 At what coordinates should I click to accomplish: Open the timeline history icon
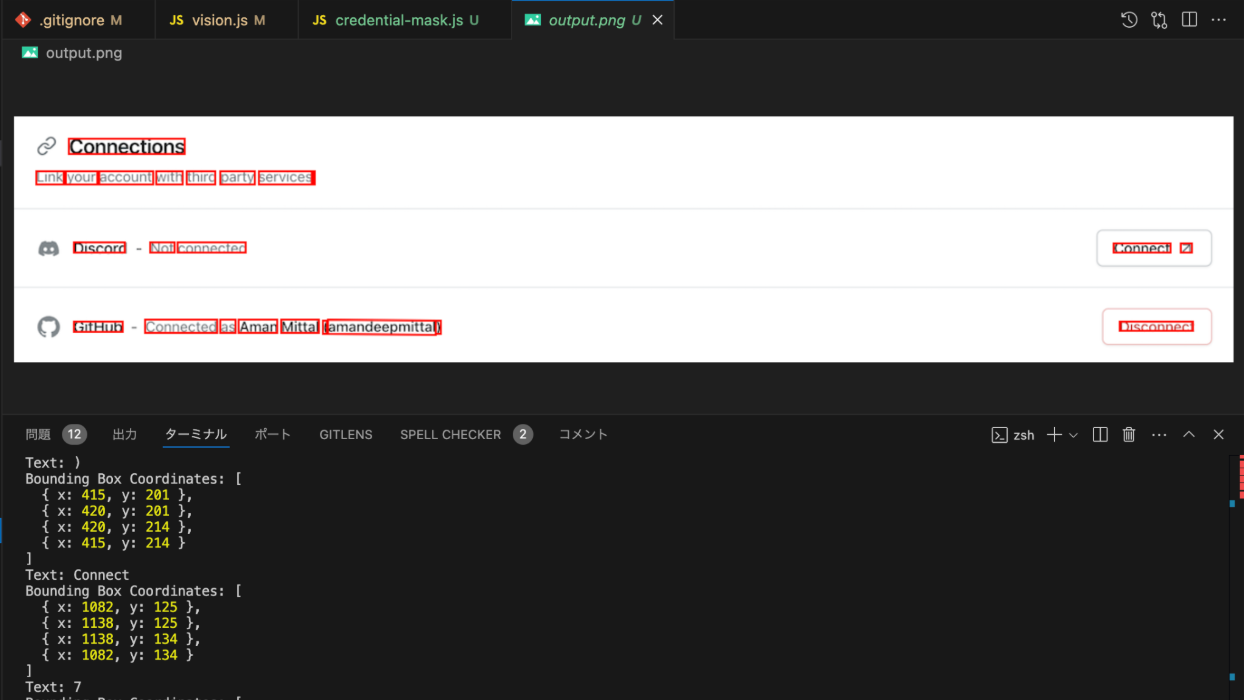1129,20
